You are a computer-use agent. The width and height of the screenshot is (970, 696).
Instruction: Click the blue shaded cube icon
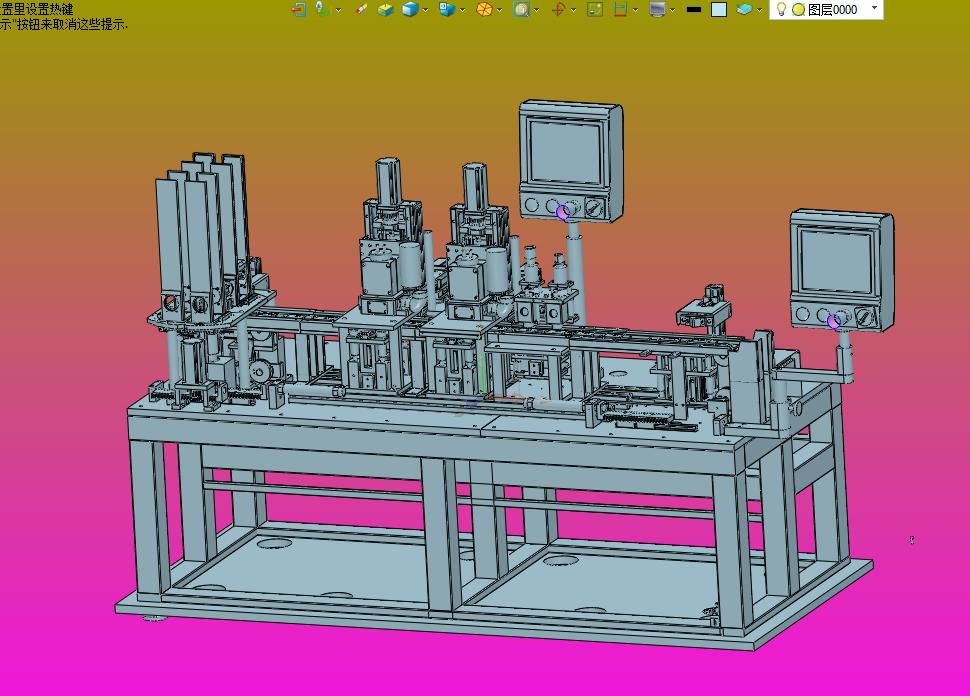coord(410,9)
